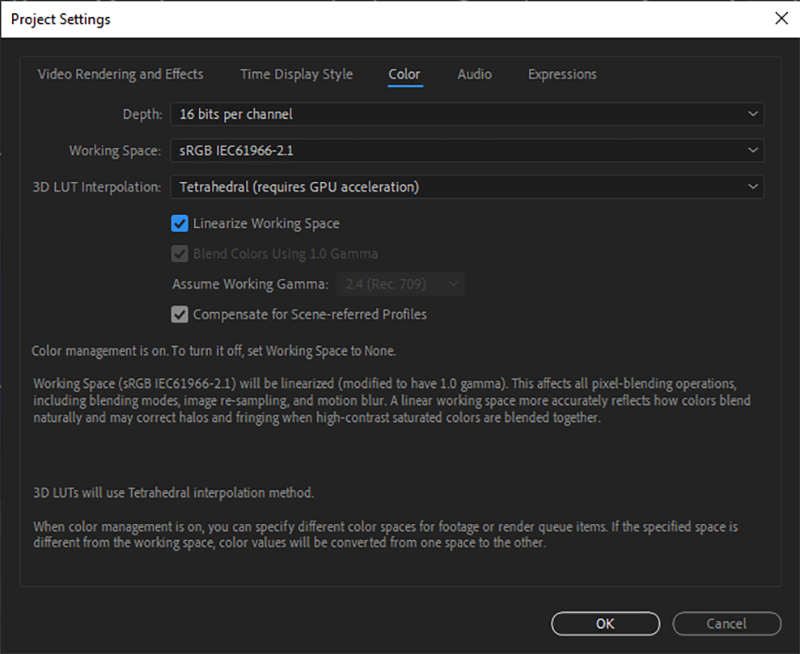Click the chevron on 3D LUT Interpolation field
This screenshot has height=654, width=800.
coord(752,186)
